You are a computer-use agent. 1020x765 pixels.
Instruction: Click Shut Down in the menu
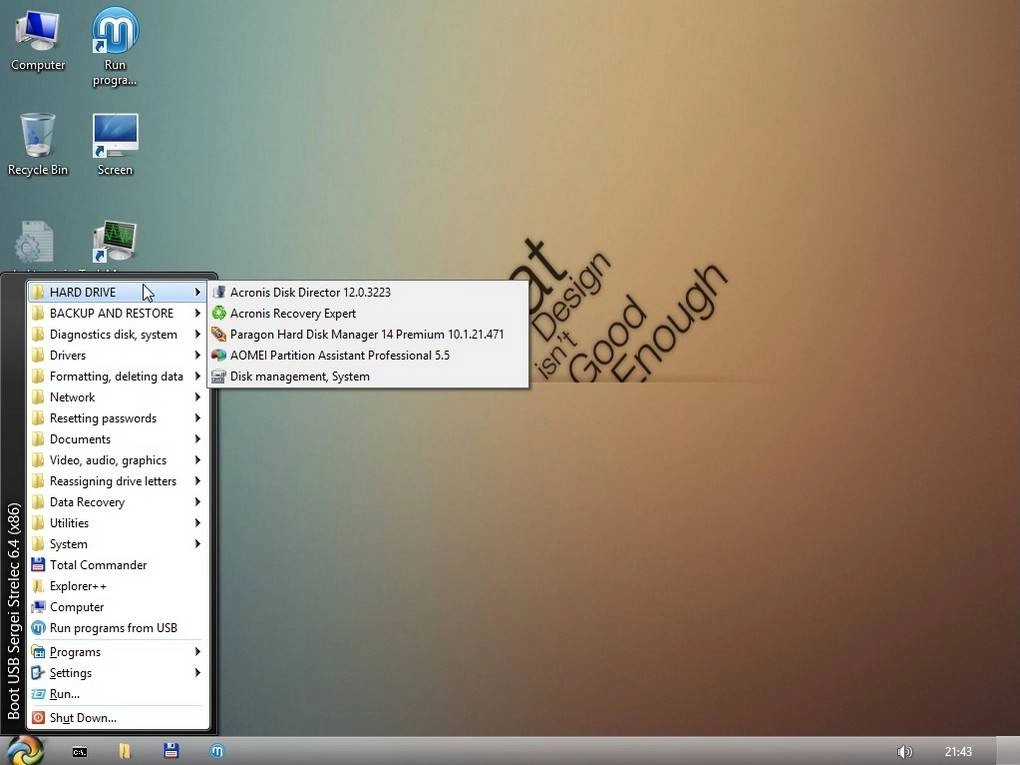point(81,717)
